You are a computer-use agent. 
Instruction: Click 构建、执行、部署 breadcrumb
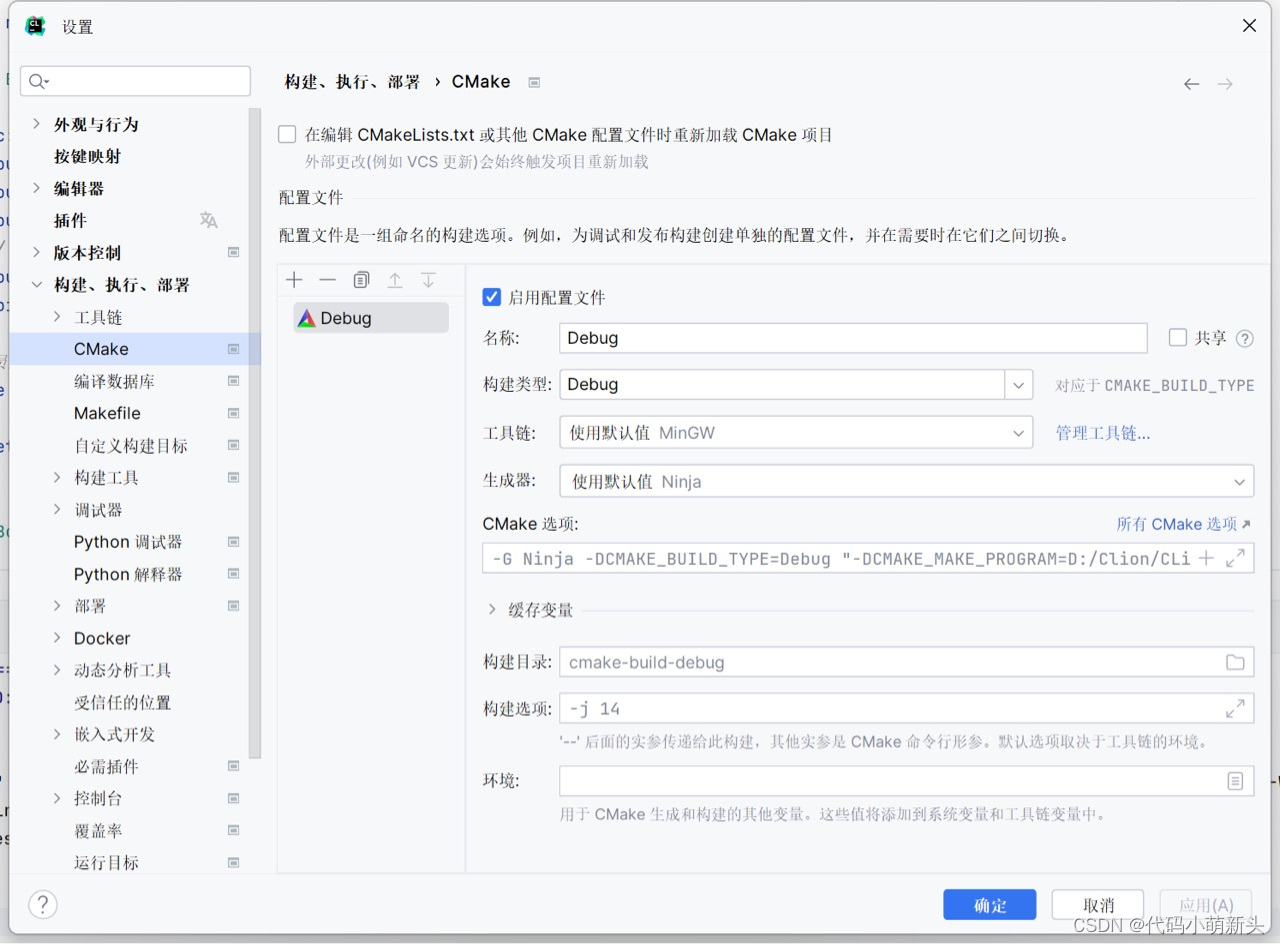point(352,82)
